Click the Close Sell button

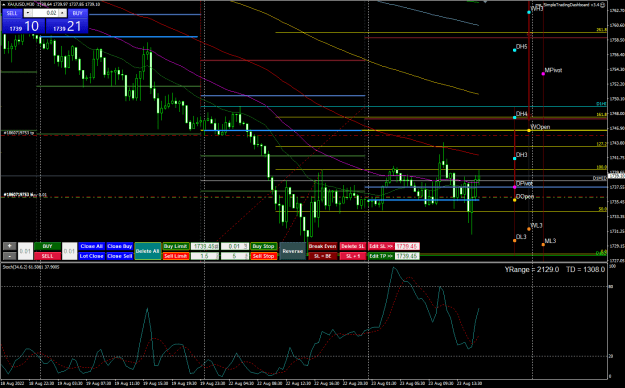point(120,256)
